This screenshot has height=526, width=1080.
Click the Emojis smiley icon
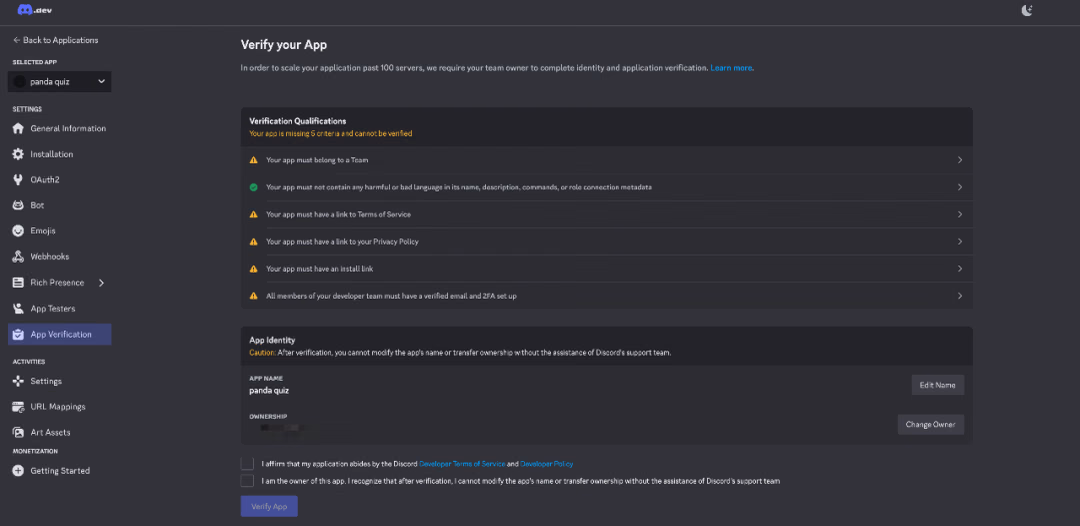(x=19, y=231)
